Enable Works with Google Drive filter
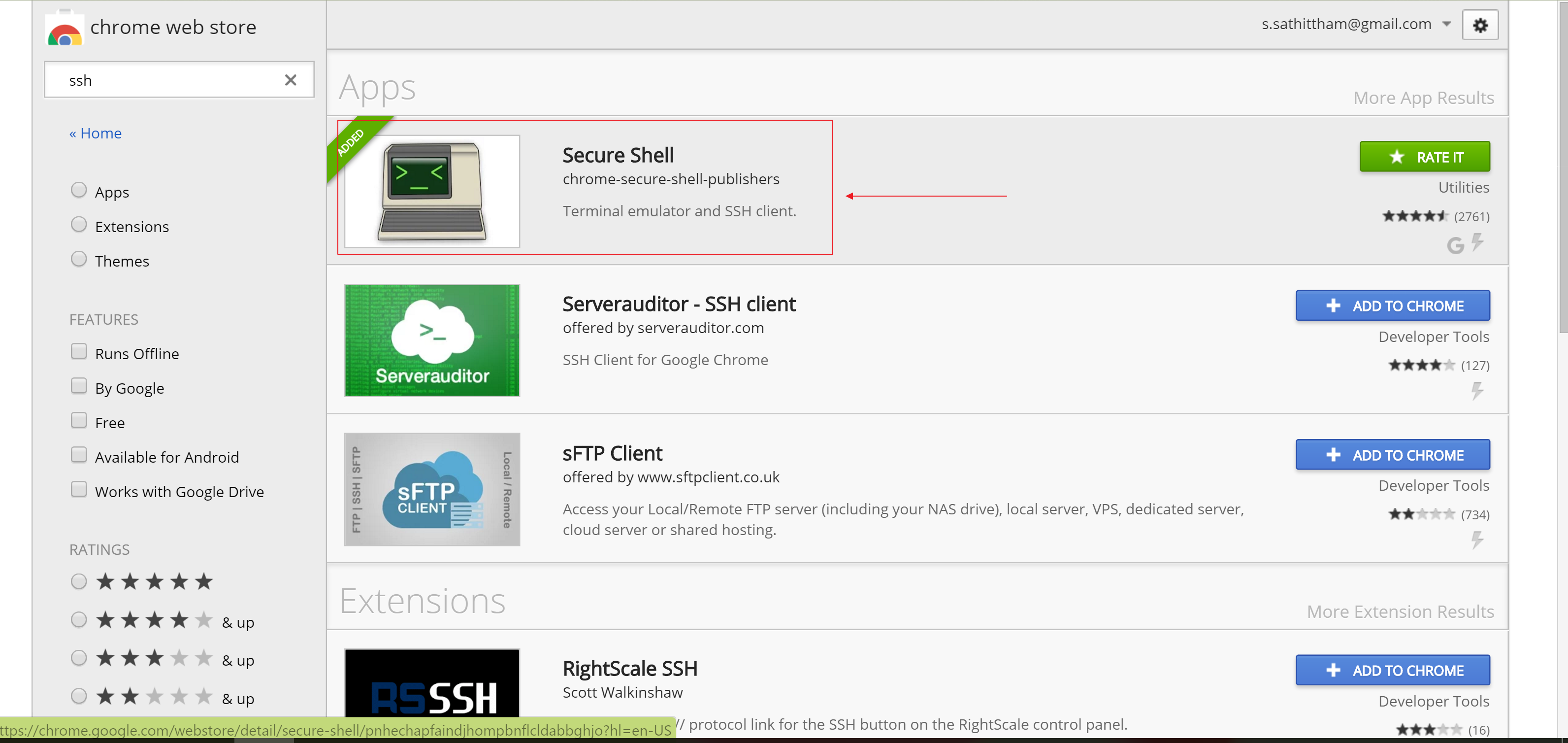The width and height of the screenshot is (1568, 743). point(79,489)
